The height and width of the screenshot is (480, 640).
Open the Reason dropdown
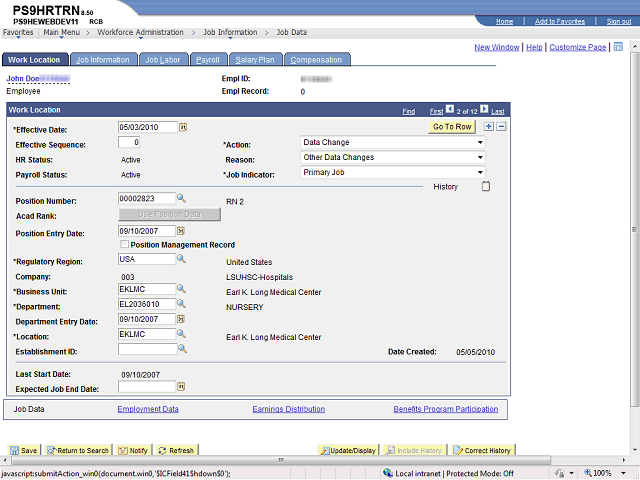(x=480, y=158)
